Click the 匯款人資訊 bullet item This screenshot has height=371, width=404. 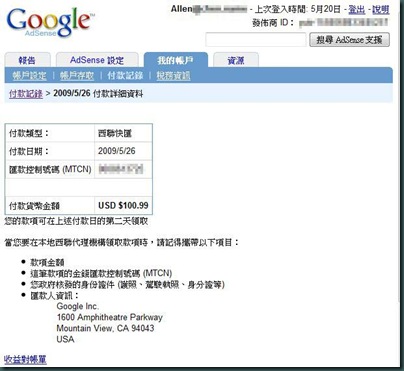[x=55, y=295]
